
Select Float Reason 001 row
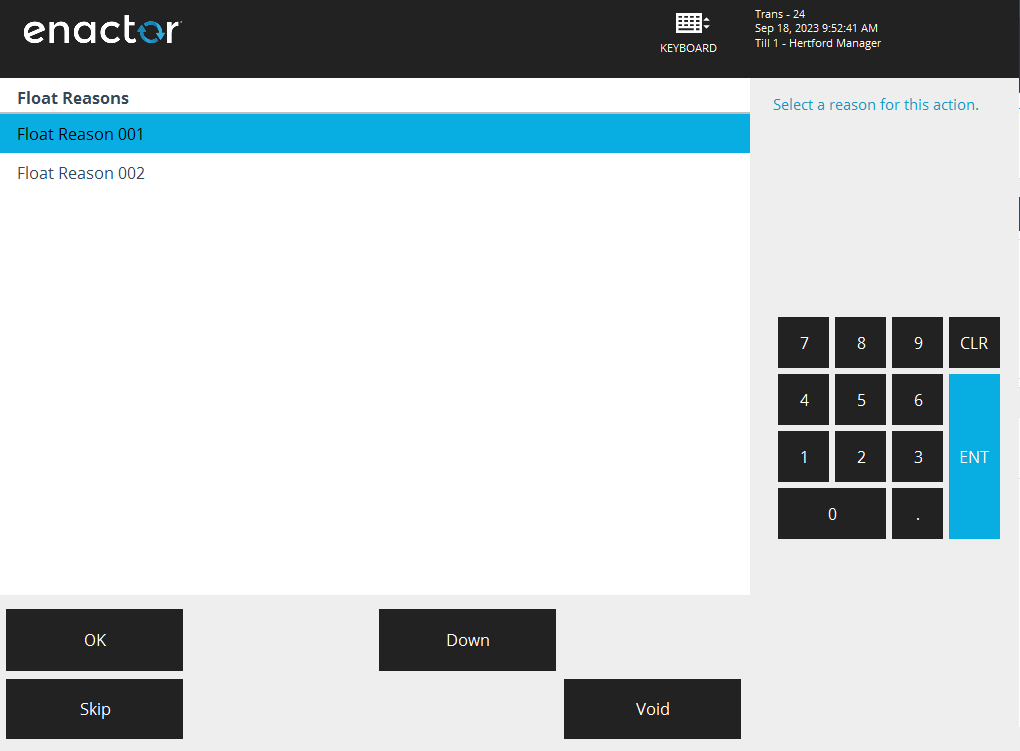(375, 134)
